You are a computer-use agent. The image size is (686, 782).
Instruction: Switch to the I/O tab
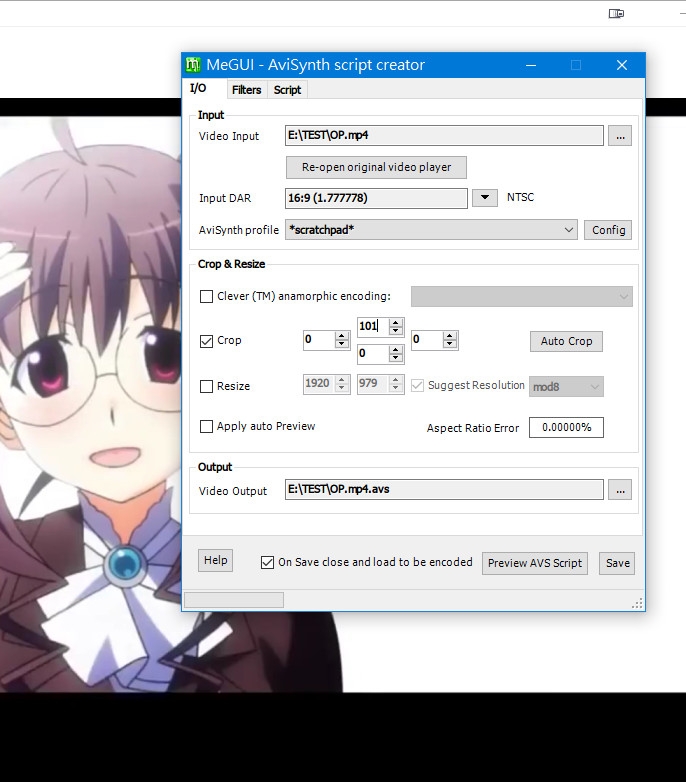[198, 88]
